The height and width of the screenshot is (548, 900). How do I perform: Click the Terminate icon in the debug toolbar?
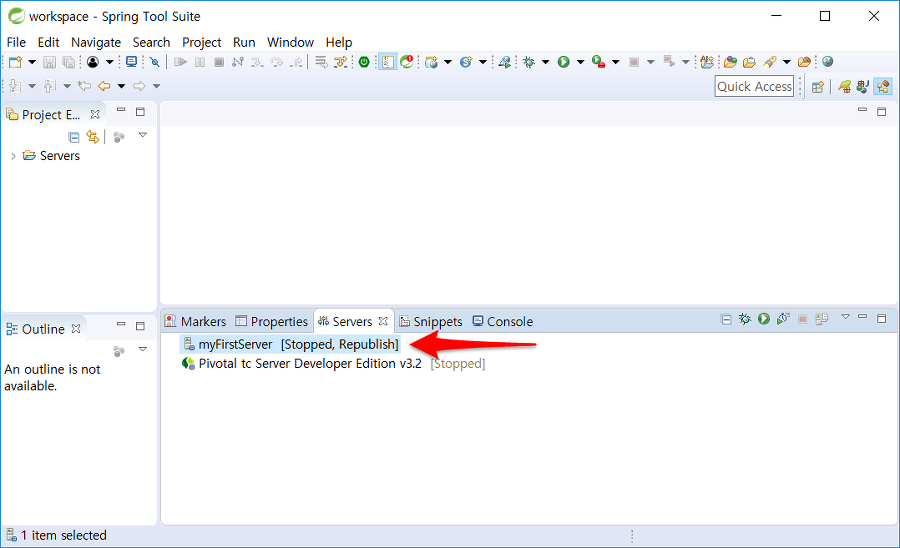[x=219, y=62]
